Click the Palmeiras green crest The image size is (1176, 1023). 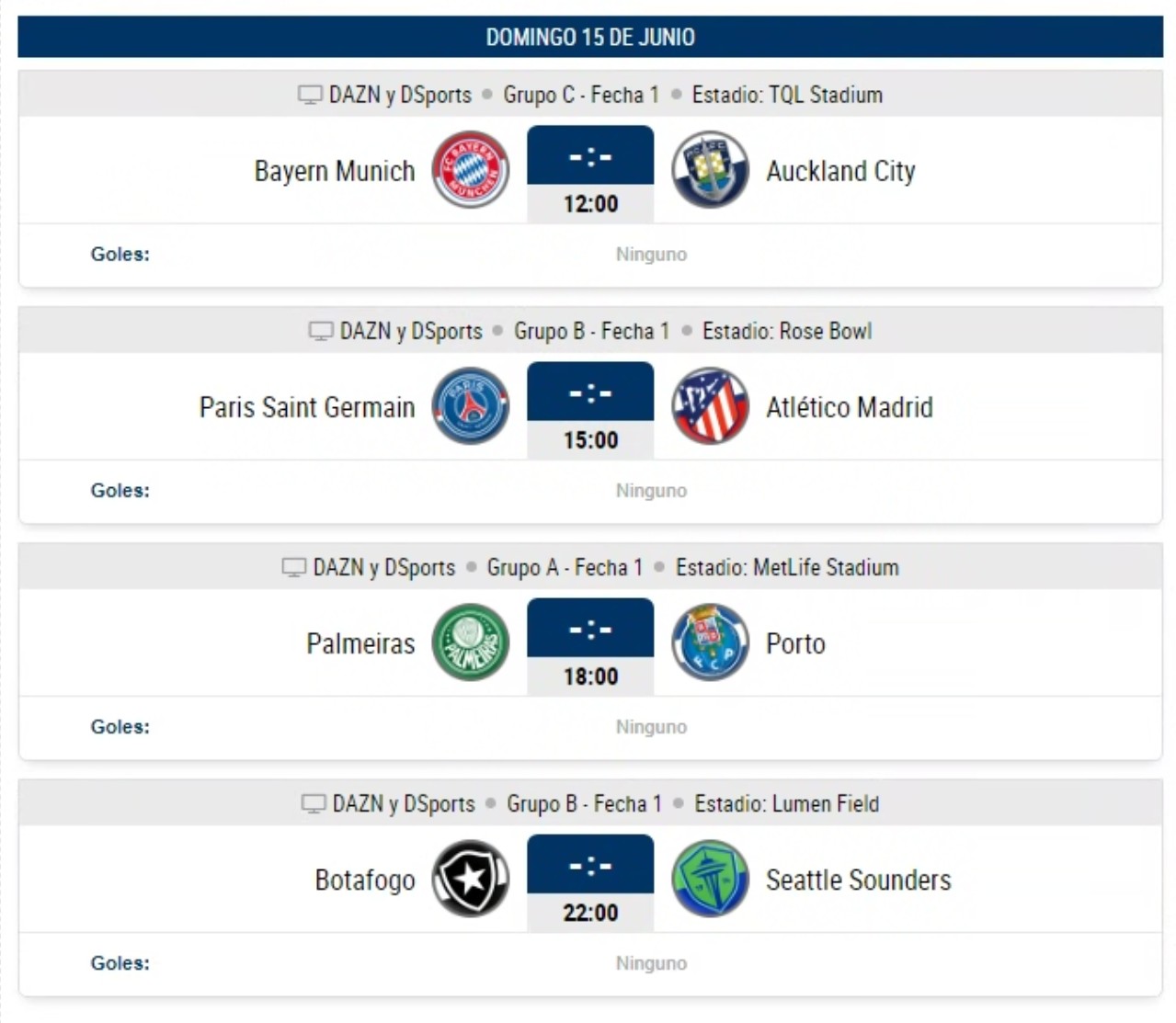point(471,642)
